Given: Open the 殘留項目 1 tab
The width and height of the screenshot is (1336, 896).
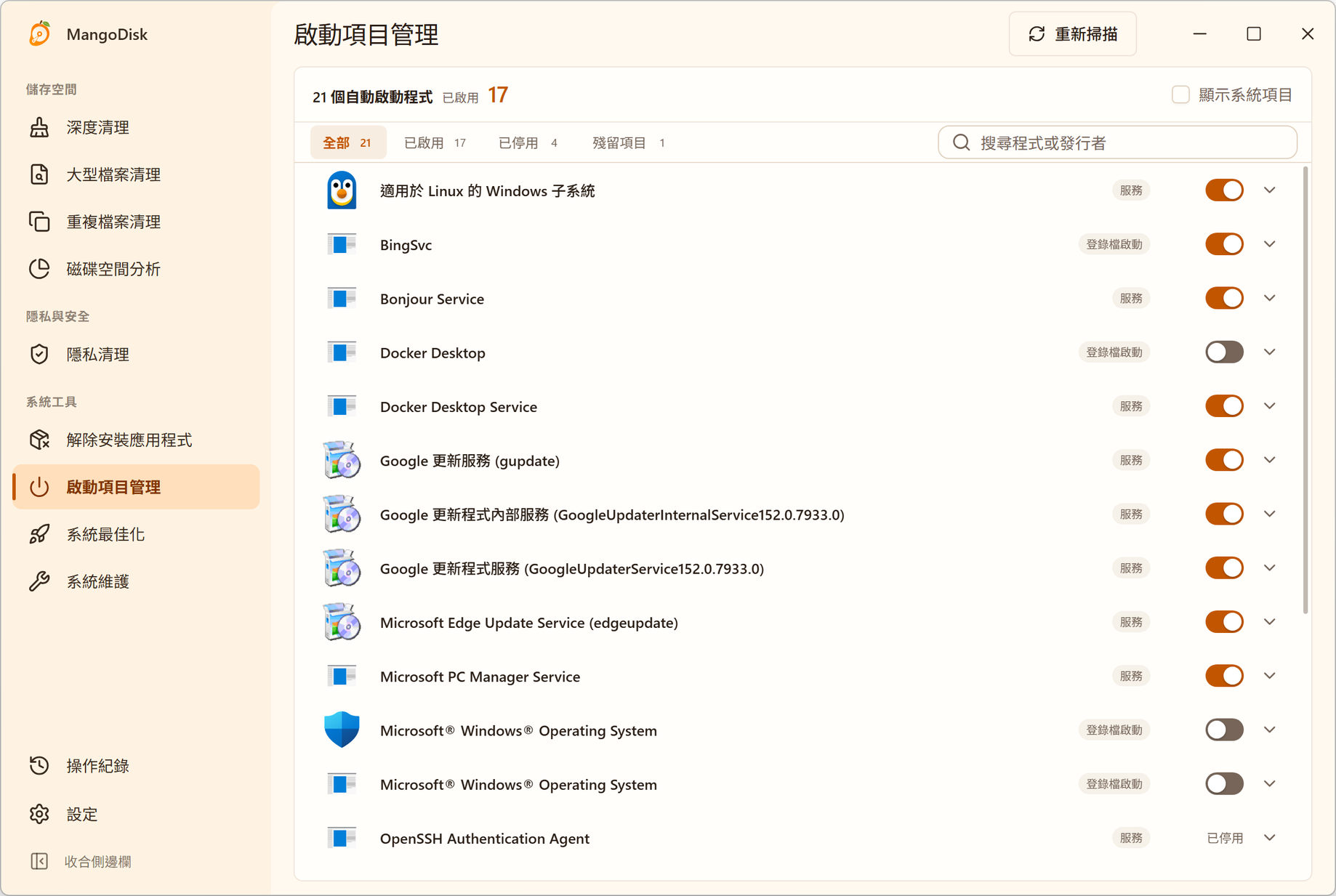Looking at the screenshot, I should pos(629,142).
